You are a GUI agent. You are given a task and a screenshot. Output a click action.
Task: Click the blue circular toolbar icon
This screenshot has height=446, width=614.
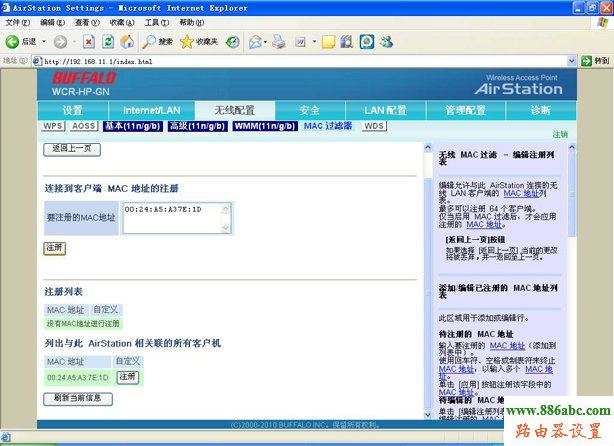coord(367,42)
